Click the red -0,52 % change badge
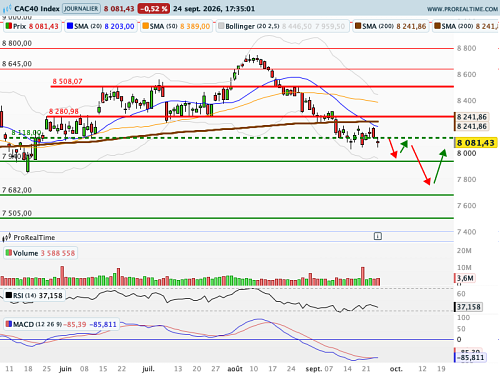This screenshot has width=500, height=375. pos(154,9)
